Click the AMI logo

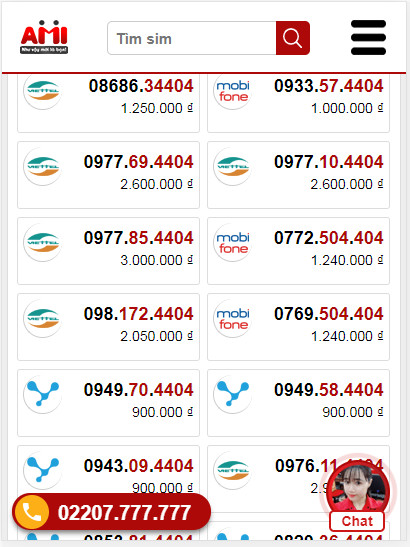pyautogui.click(x=44, y=37)
